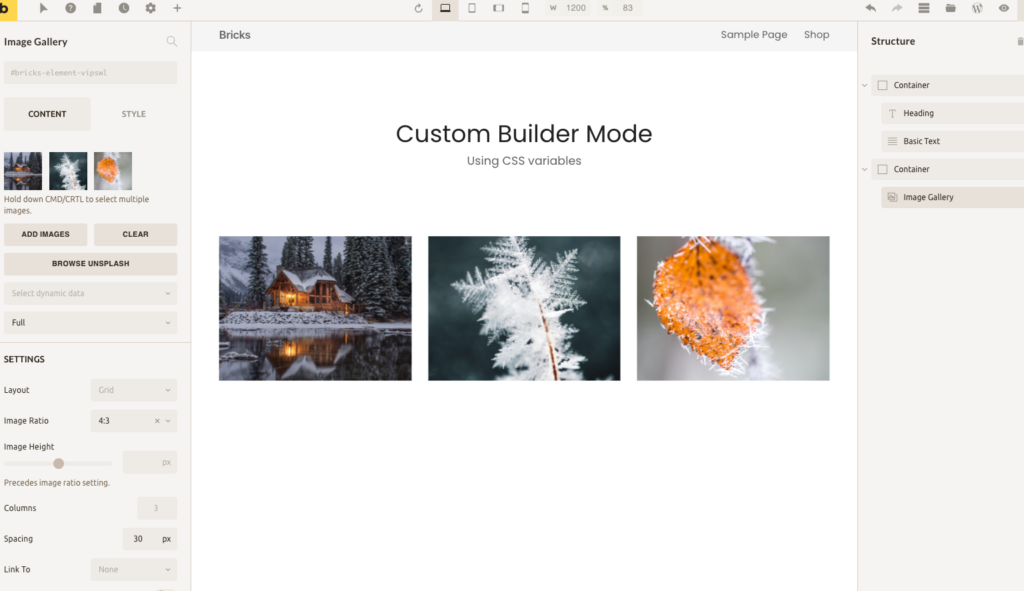Open revision history clock icon
Image resolution: width=1024 pixels, height=591 pixels.
point(124,8)
